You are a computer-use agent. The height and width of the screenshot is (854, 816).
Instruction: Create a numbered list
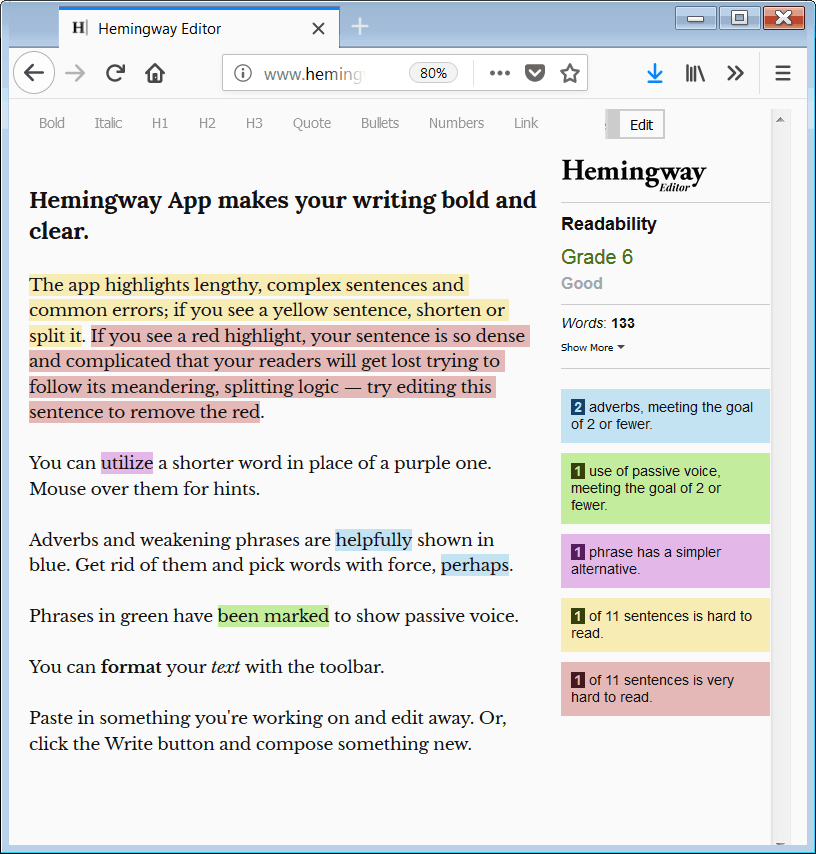[x=456, y=122]
